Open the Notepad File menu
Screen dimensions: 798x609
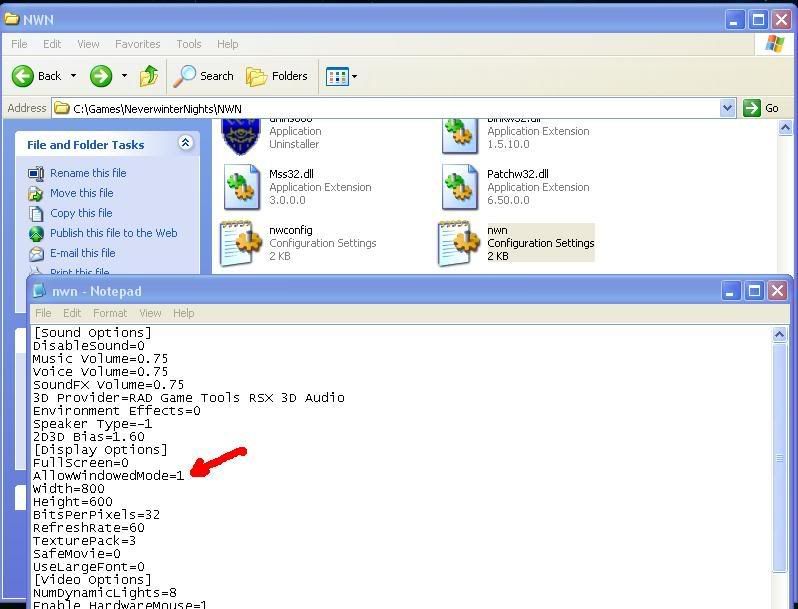43,313
